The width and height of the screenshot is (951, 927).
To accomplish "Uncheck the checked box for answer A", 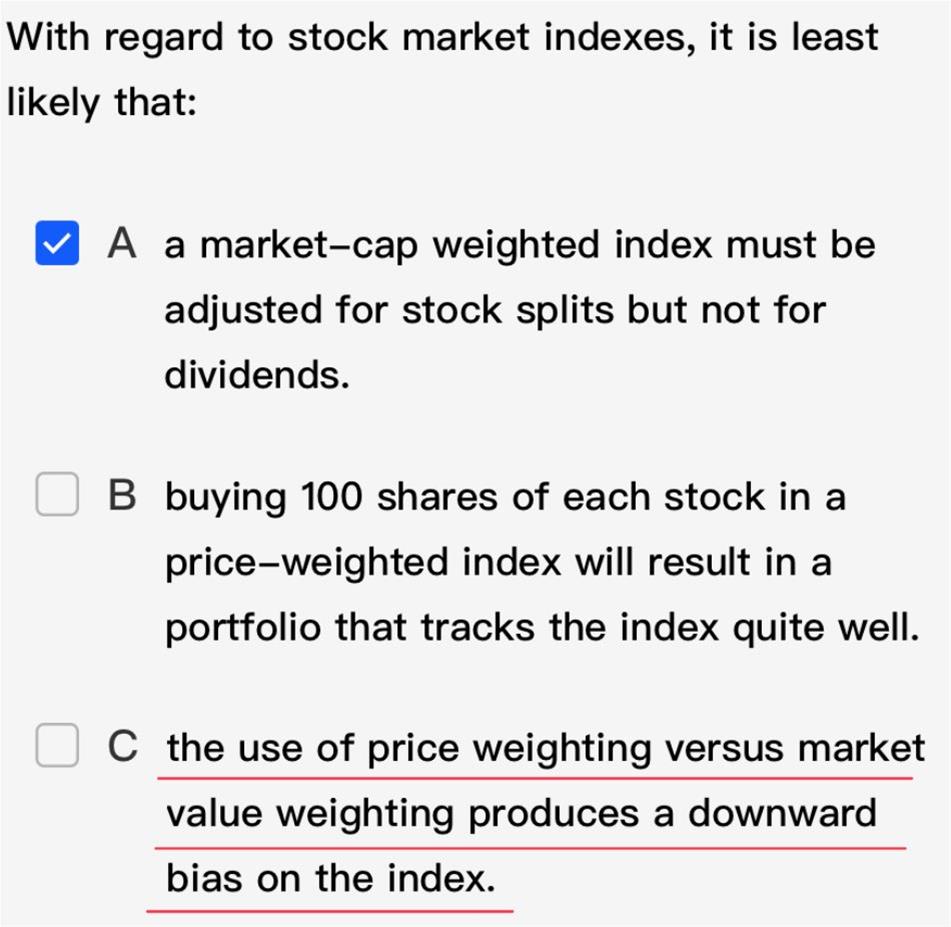I will pos(57,243).
